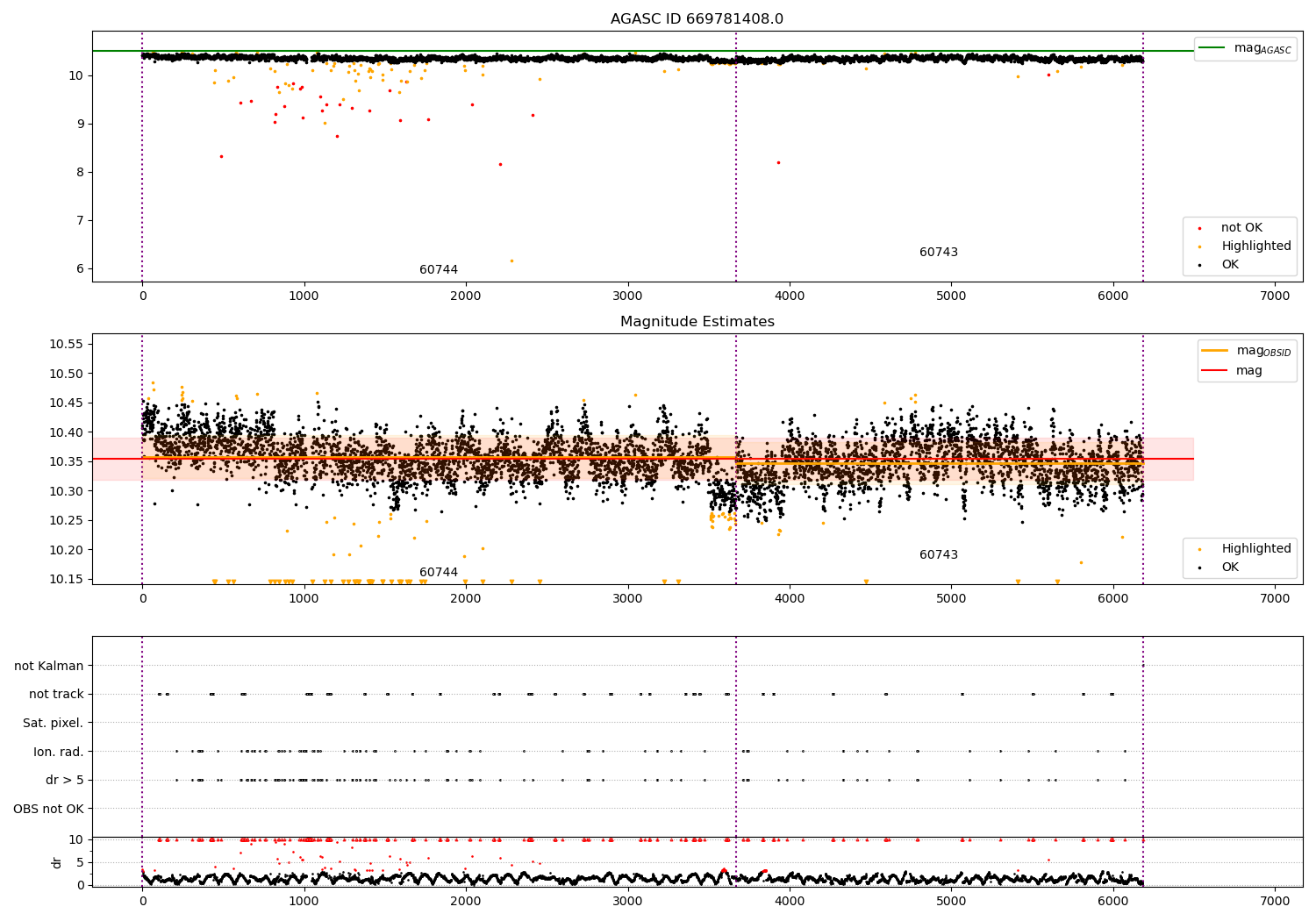The width and height of the screenshot is (1316, 921).
Task: Select the mag AGASC legend entry
Action: (x=1245, y=48)
